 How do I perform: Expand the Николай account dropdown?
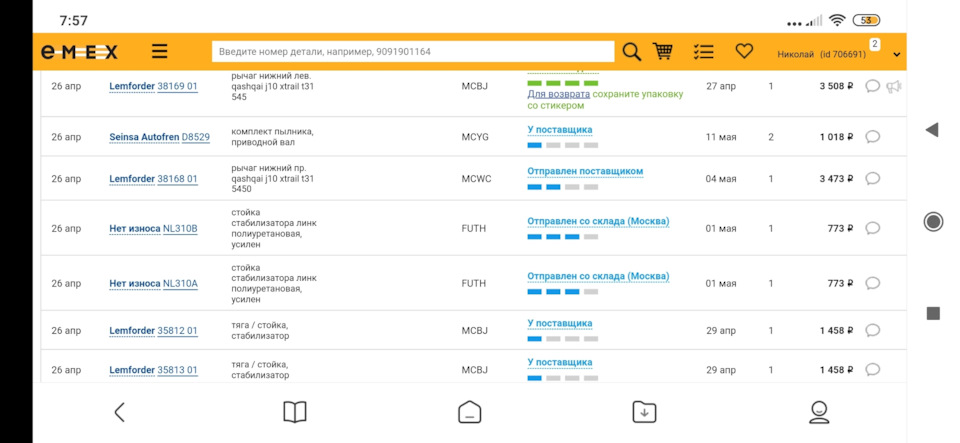pos(896,54)
